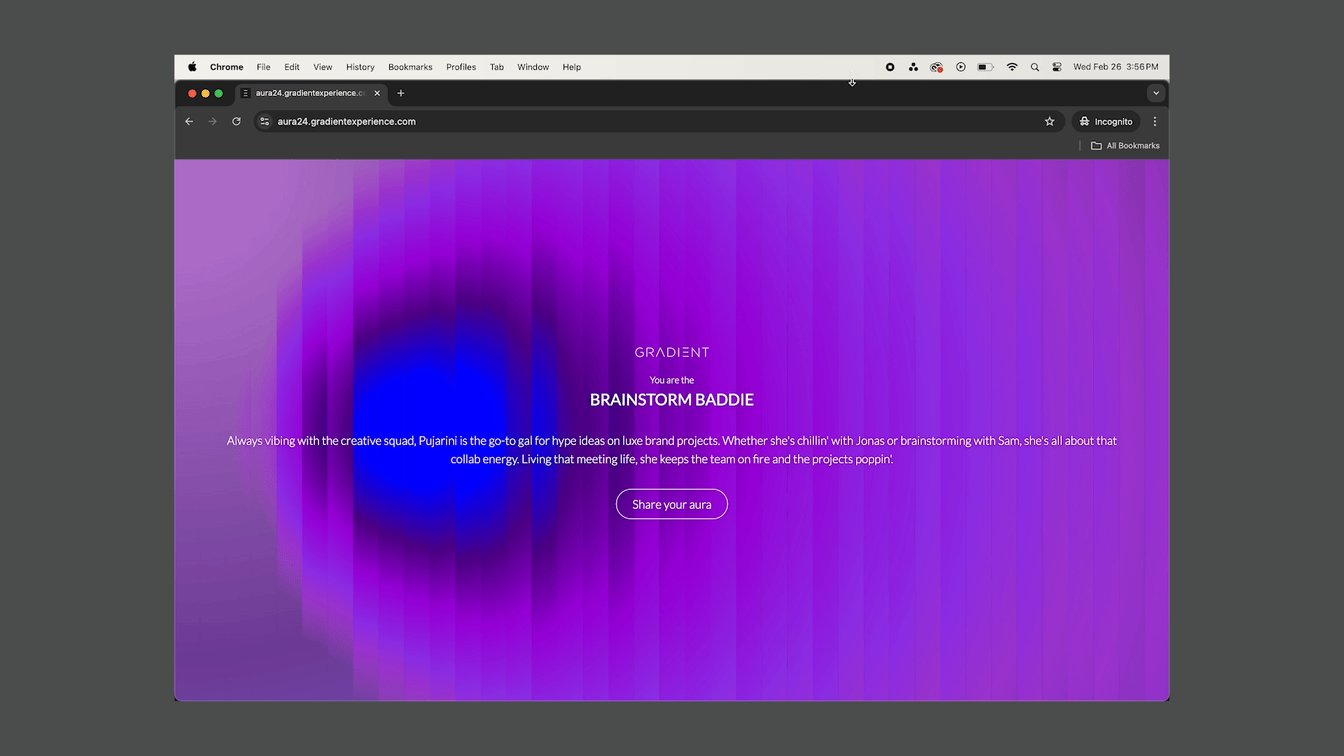Screen dimensions: 1344x756
Task: Open Control Center in menu bar
Action: [1057, 67]
